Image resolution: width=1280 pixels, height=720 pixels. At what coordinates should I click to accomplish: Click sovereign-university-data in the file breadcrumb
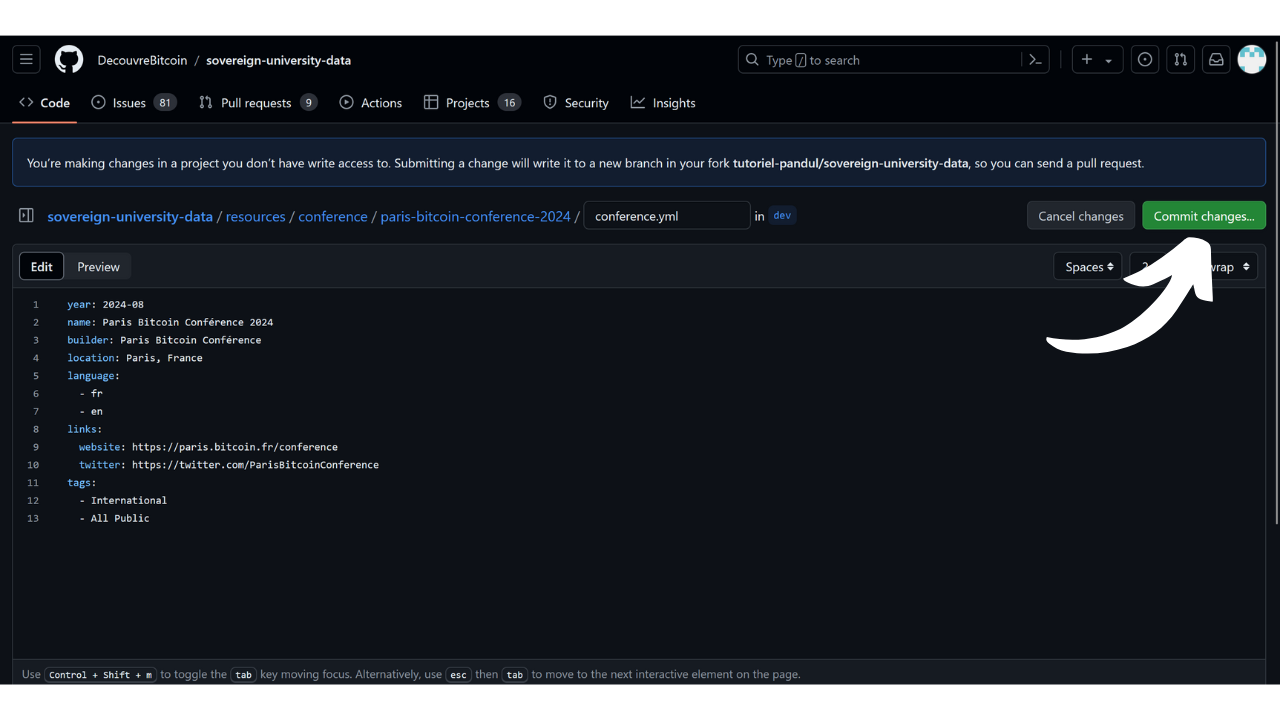pos(130,216)
